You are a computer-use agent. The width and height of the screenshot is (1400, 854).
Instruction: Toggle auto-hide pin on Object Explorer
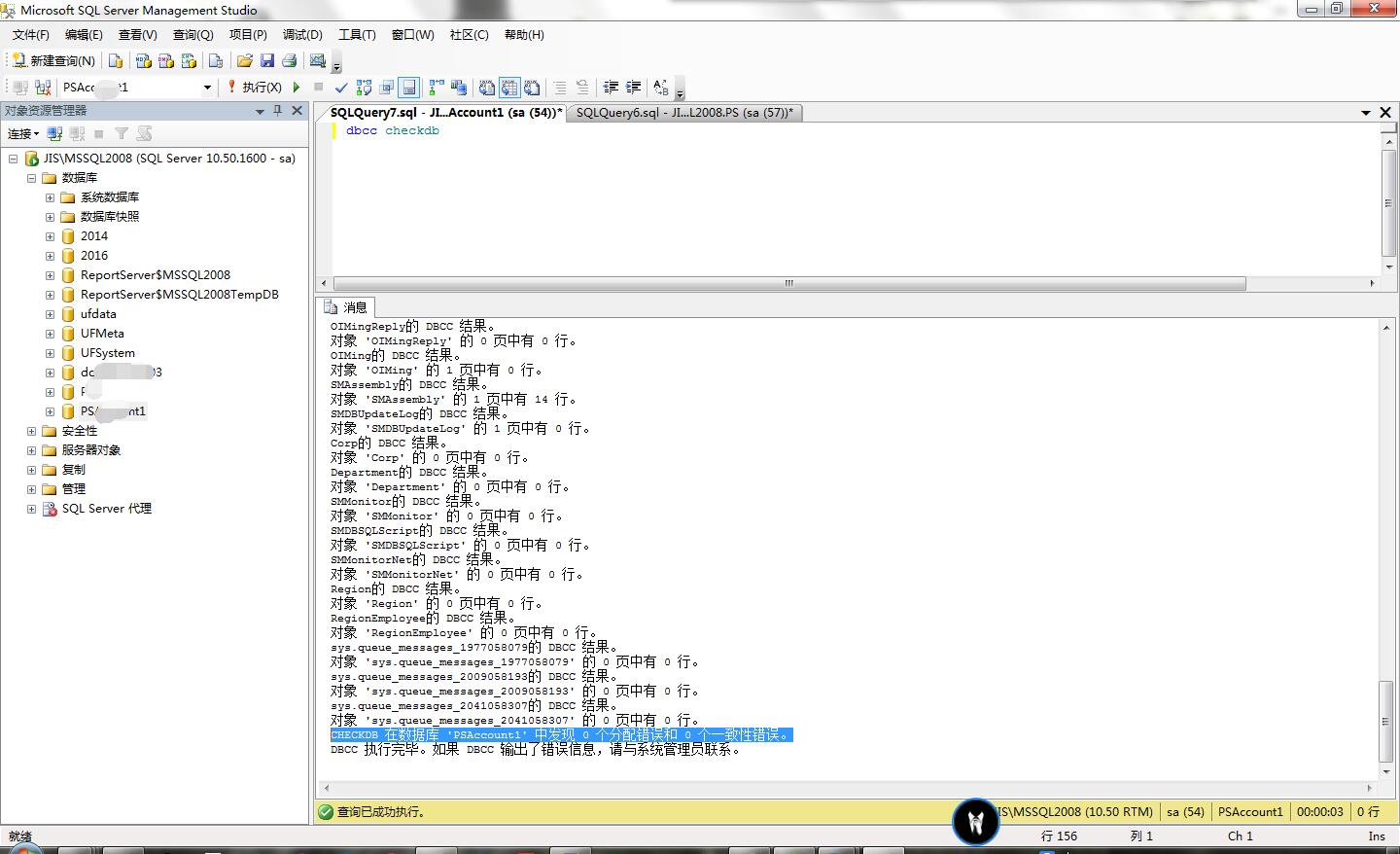(278, 111)
